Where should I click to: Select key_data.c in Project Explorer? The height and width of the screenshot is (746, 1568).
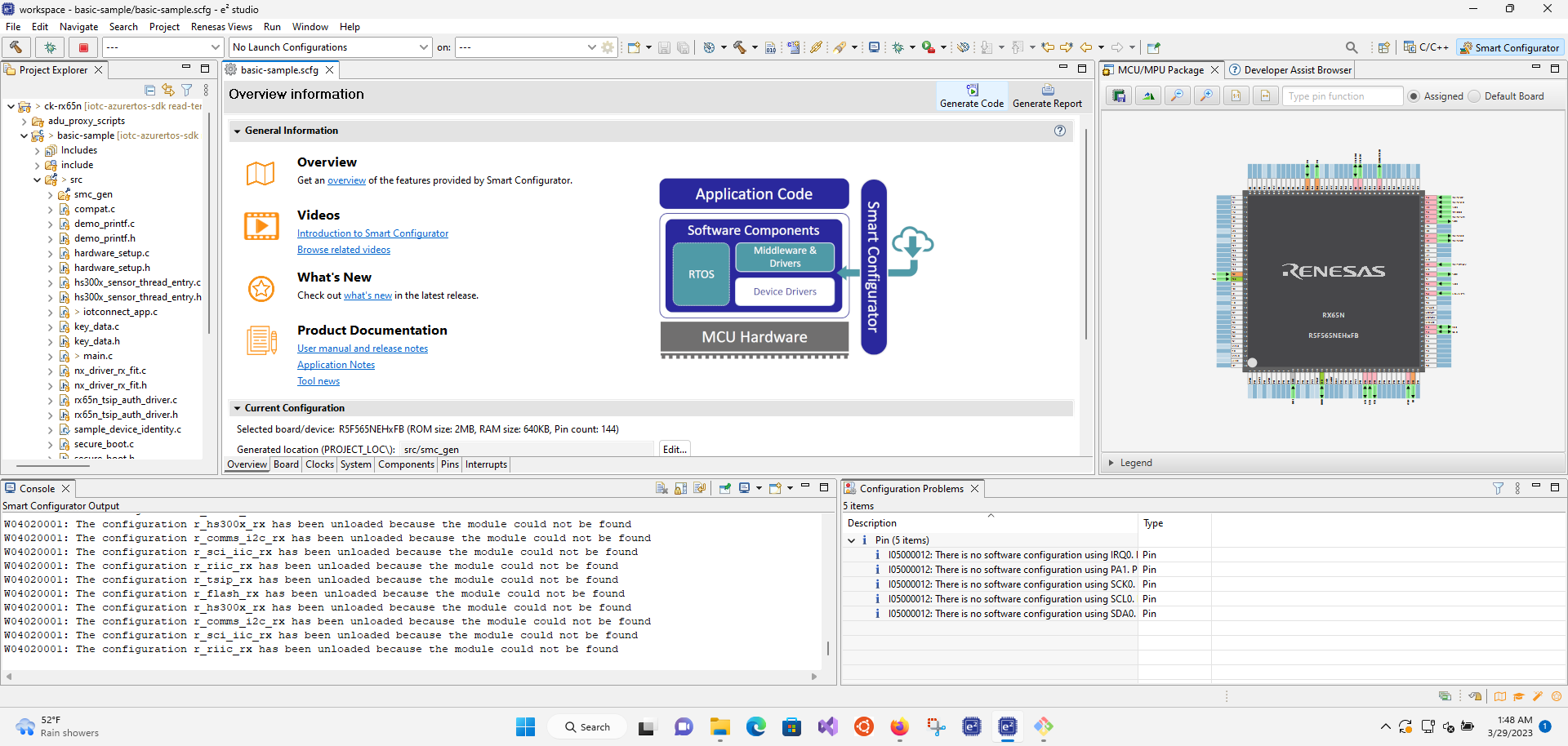[96, 326]
